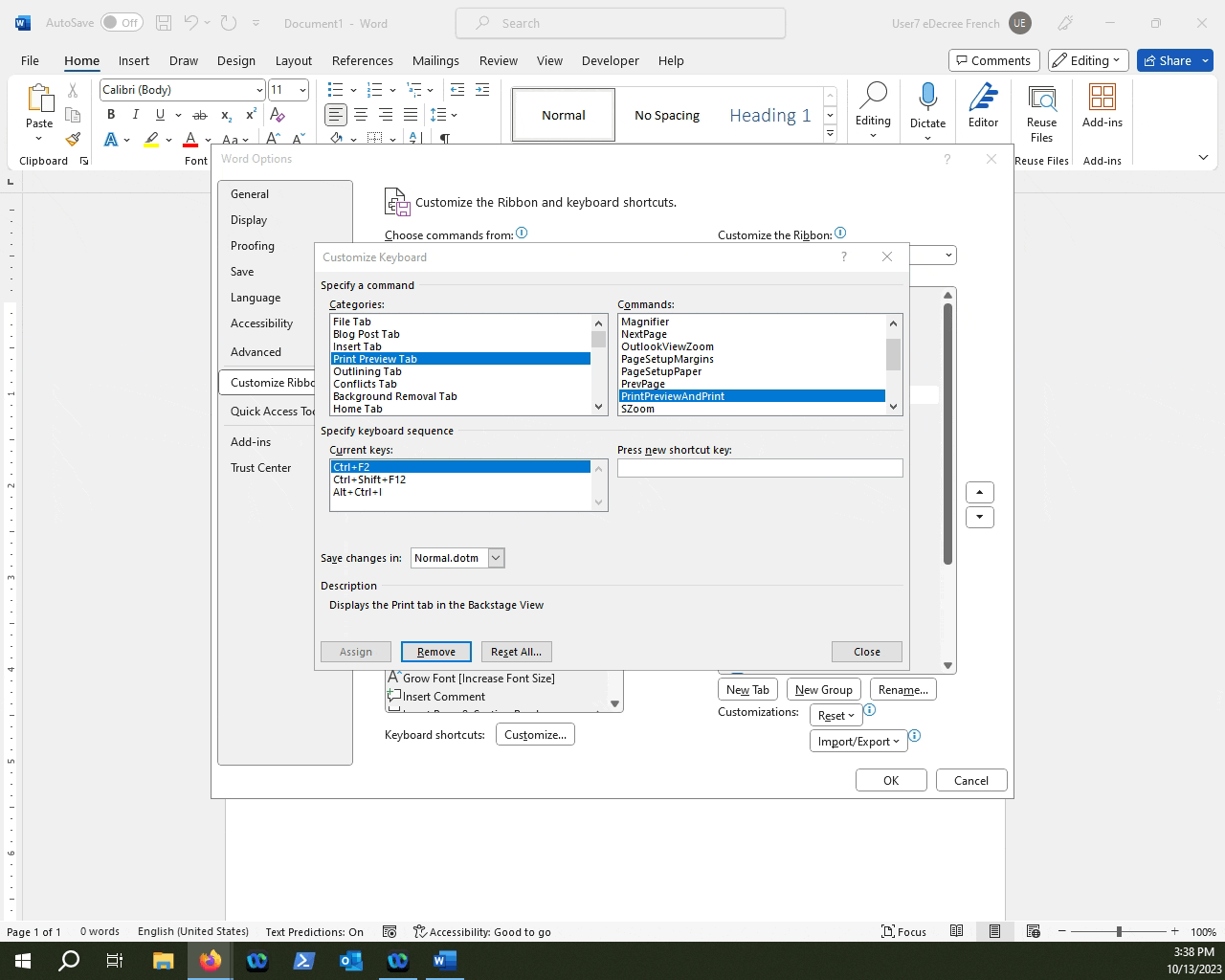Open the Import/Export dropdown
Viewport: 1225px width, 980px height.
857,742
